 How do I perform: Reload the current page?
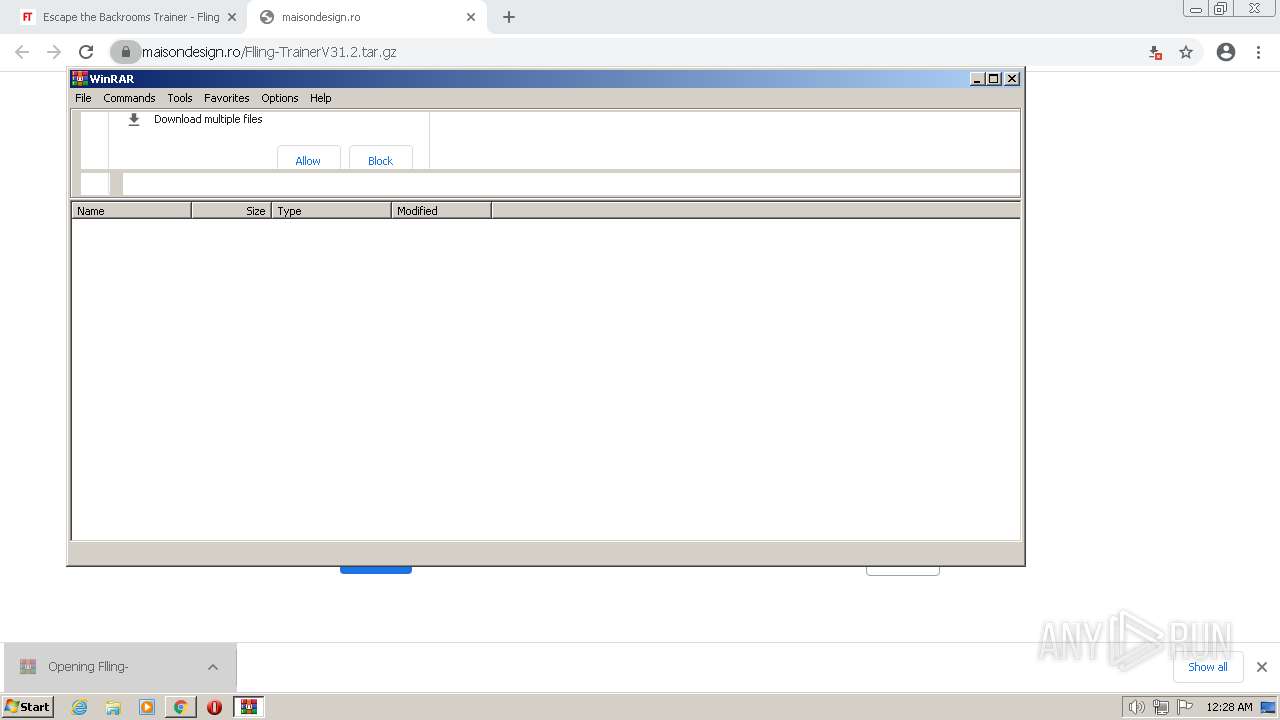[x=86, y=52]
